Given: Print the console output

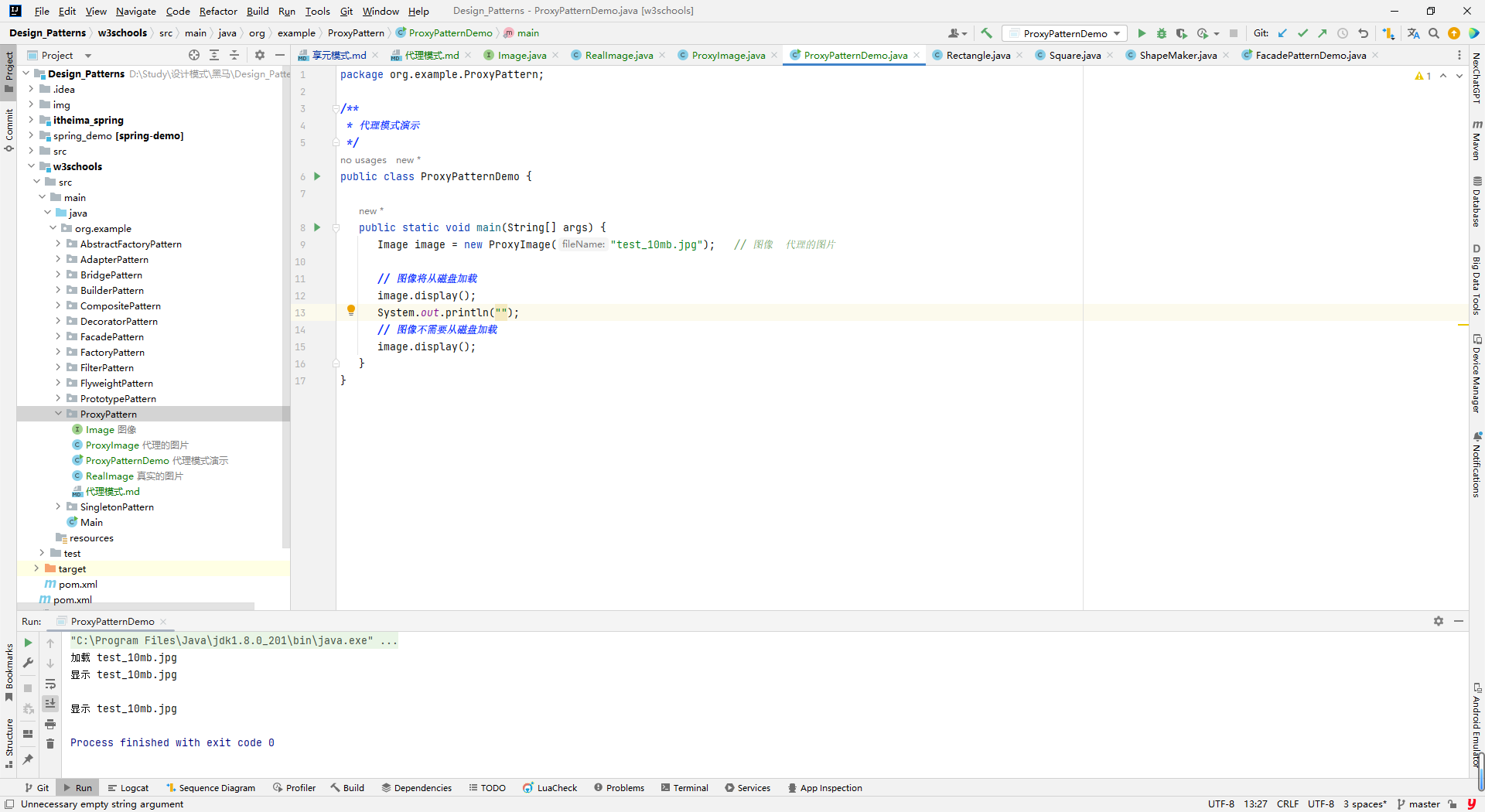Looking at the screenshot, I should (x=50, y=724).
